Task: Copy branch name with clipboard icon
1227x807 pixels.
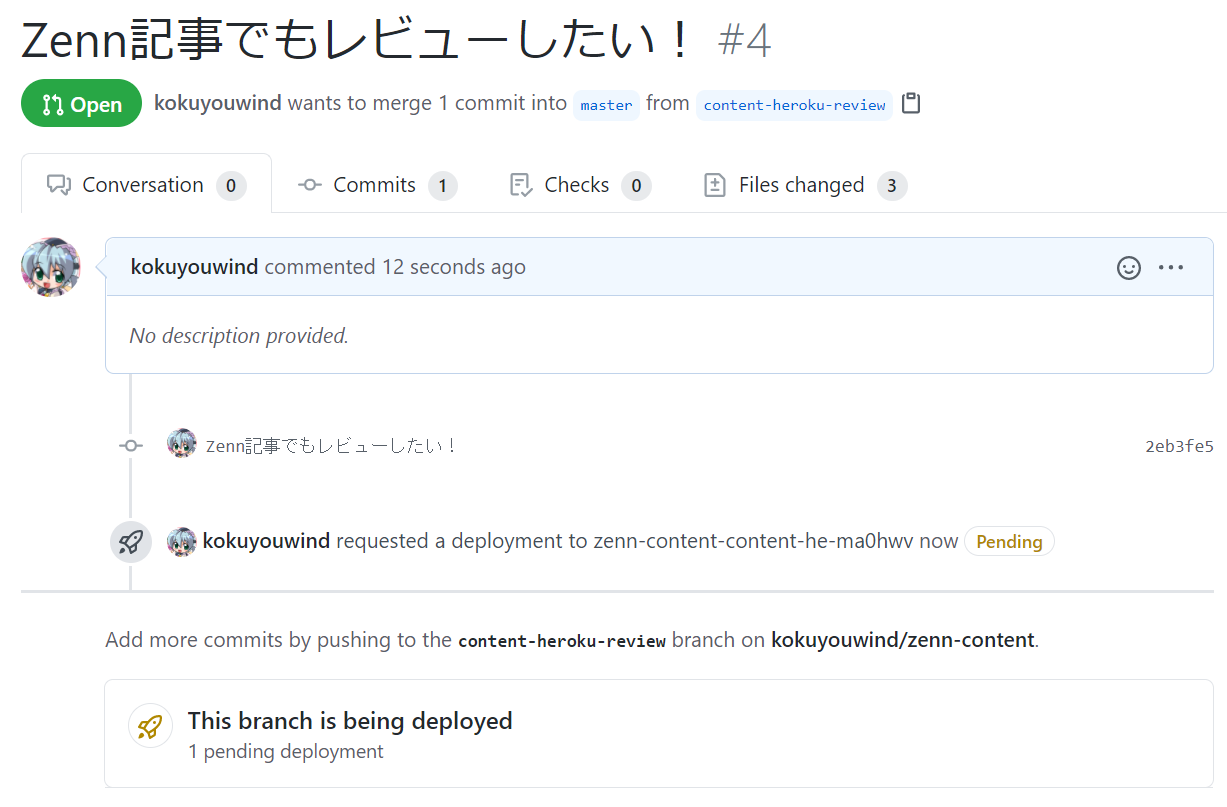Action: (910, 104)
